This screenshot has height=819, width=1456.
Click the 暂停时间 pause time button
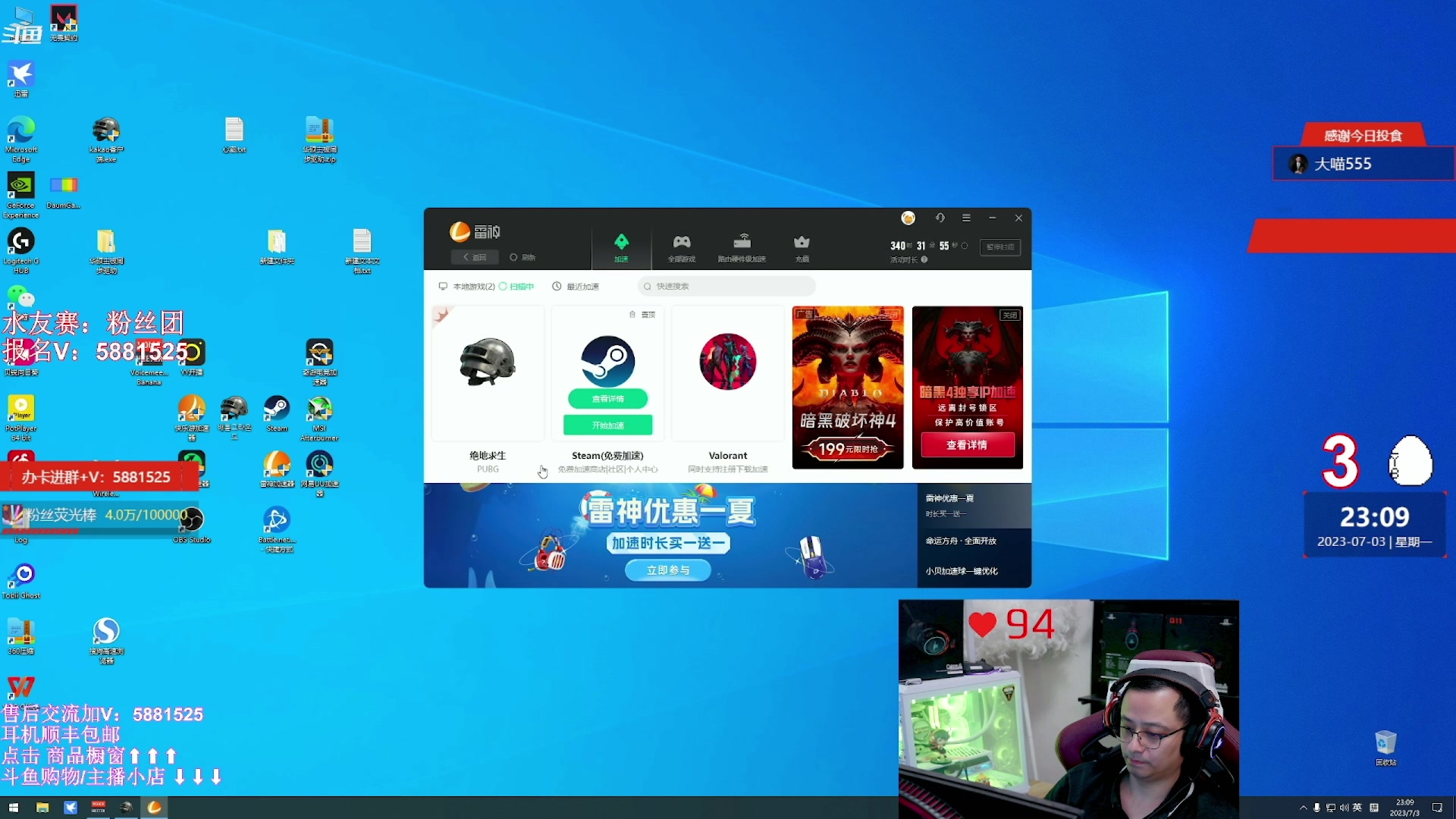[1000, 247]
